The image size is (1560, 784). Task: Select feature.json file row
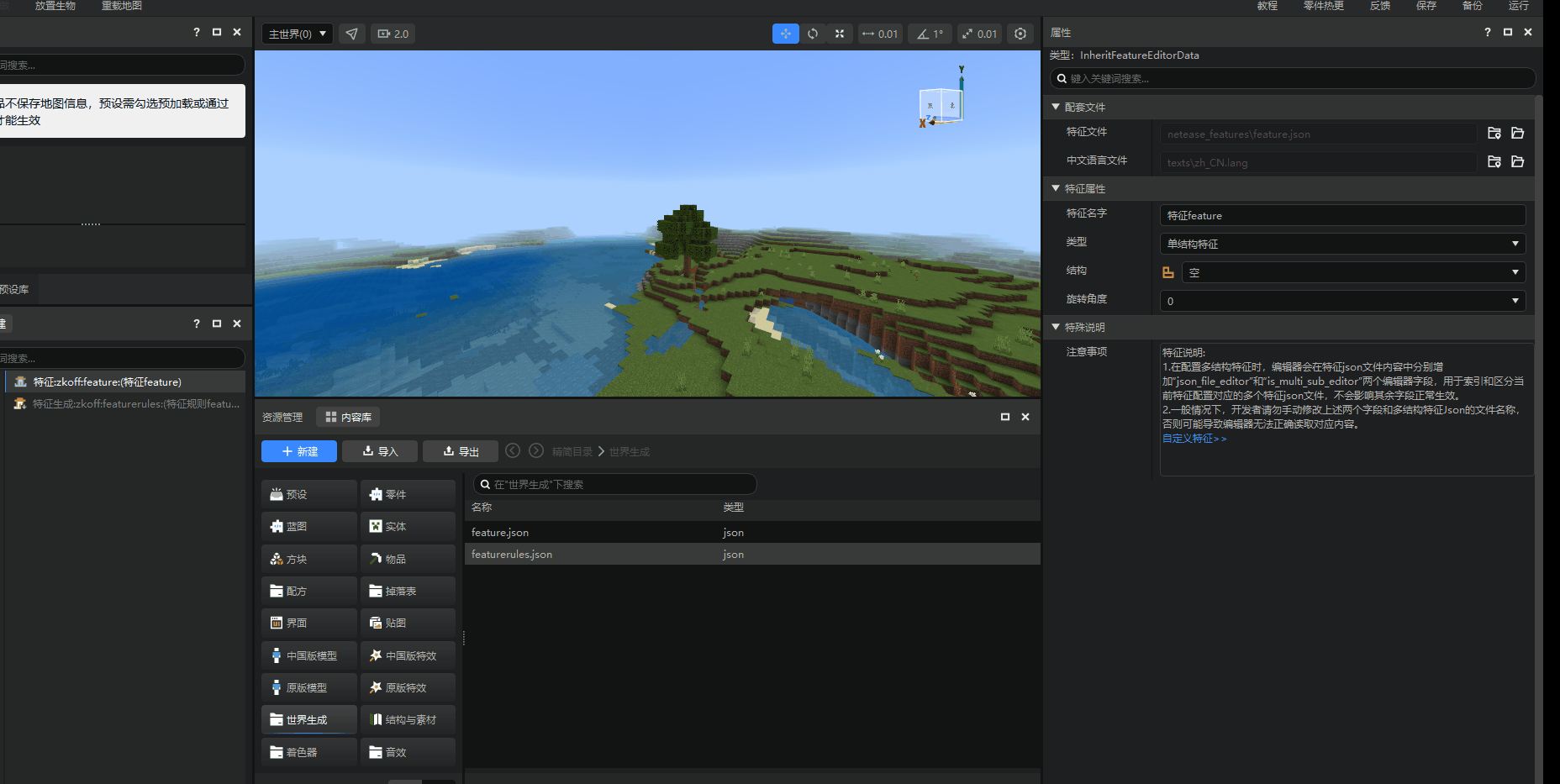(x=752, y=532)
